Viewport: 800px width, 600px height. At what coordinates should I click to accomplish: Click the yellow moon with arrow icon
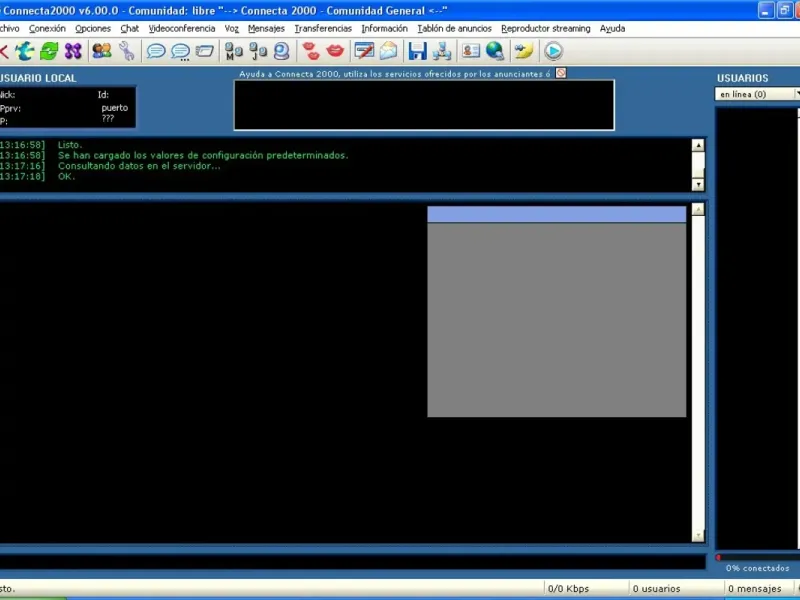(524, 51)
